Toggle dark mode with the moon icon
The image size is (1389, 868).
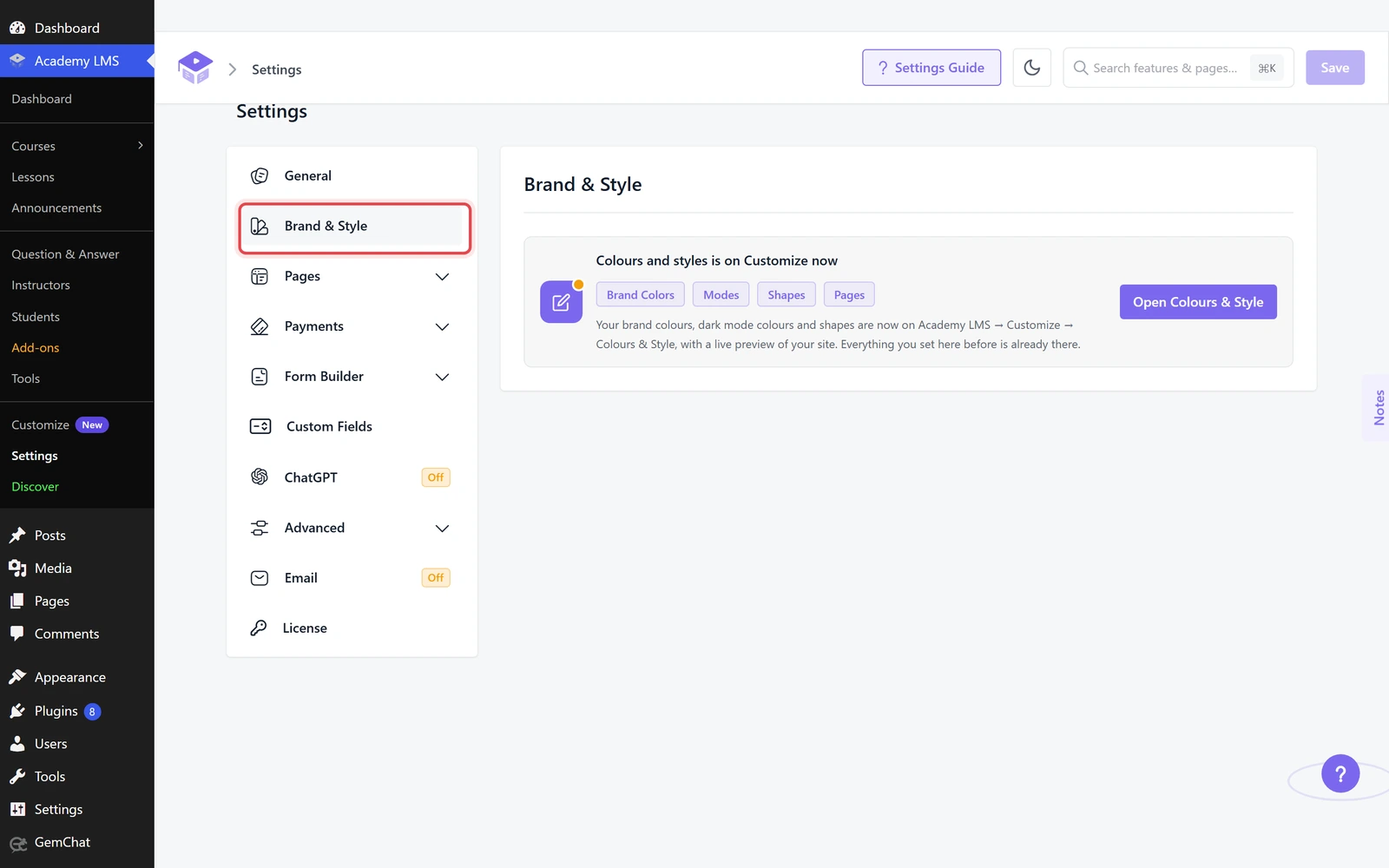pyautogui.click(x=1031, y=68)
